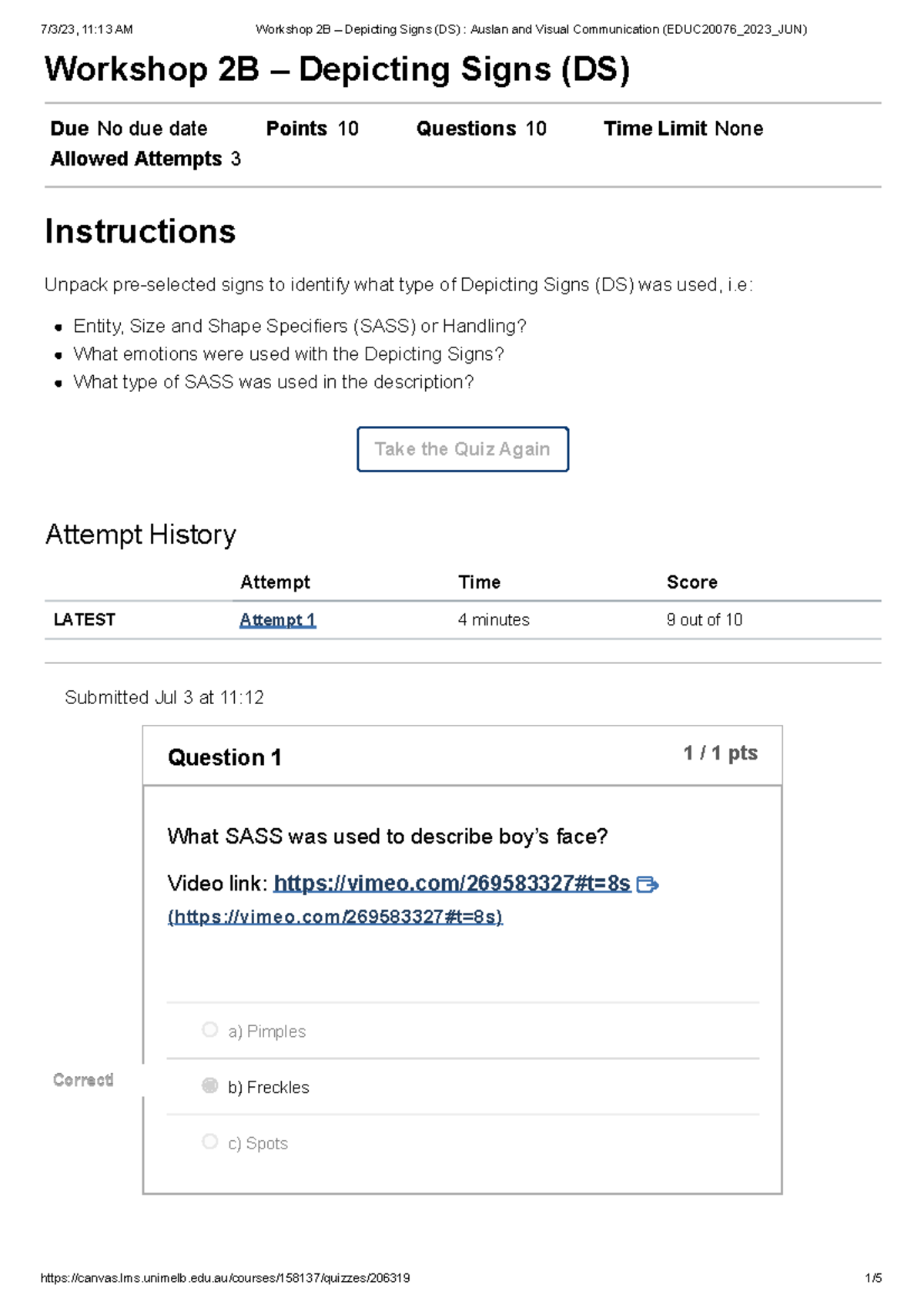
Task: Click the Take the Quiz Again button
Action: pos(462,449)
